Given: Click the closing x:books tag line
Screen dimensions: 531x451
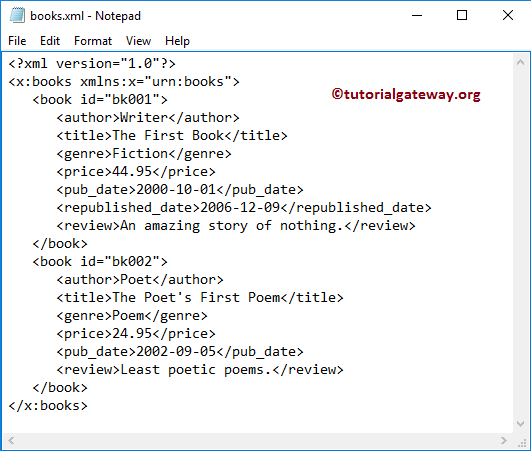Looking at the screenshot, I should 48,405.
